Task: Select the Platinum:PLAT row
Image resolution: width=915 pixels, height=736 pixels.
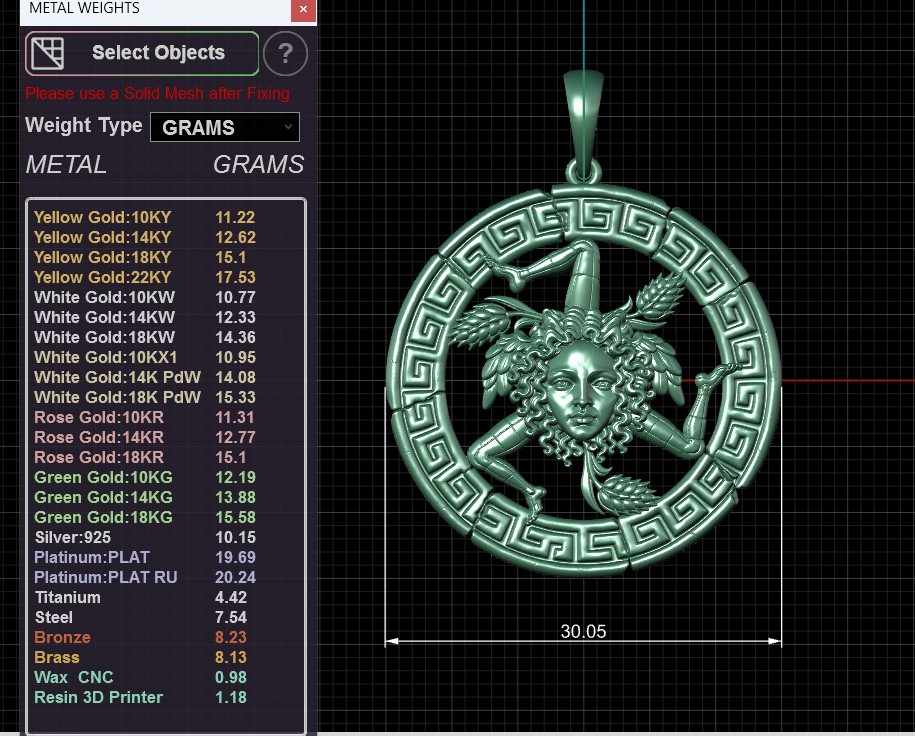Action: (144, 557)
